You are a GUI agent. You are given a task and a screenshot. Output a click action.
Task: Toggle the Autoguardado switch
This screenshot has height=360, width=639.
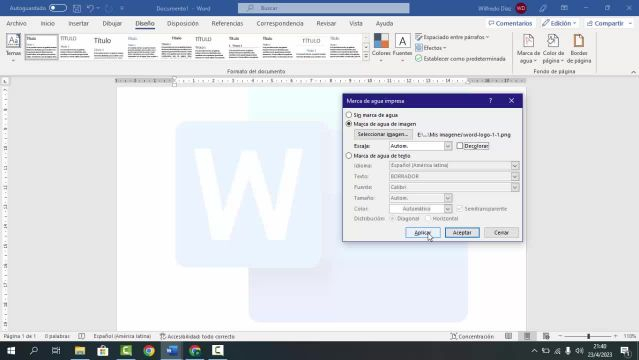[x=57, y=8]
